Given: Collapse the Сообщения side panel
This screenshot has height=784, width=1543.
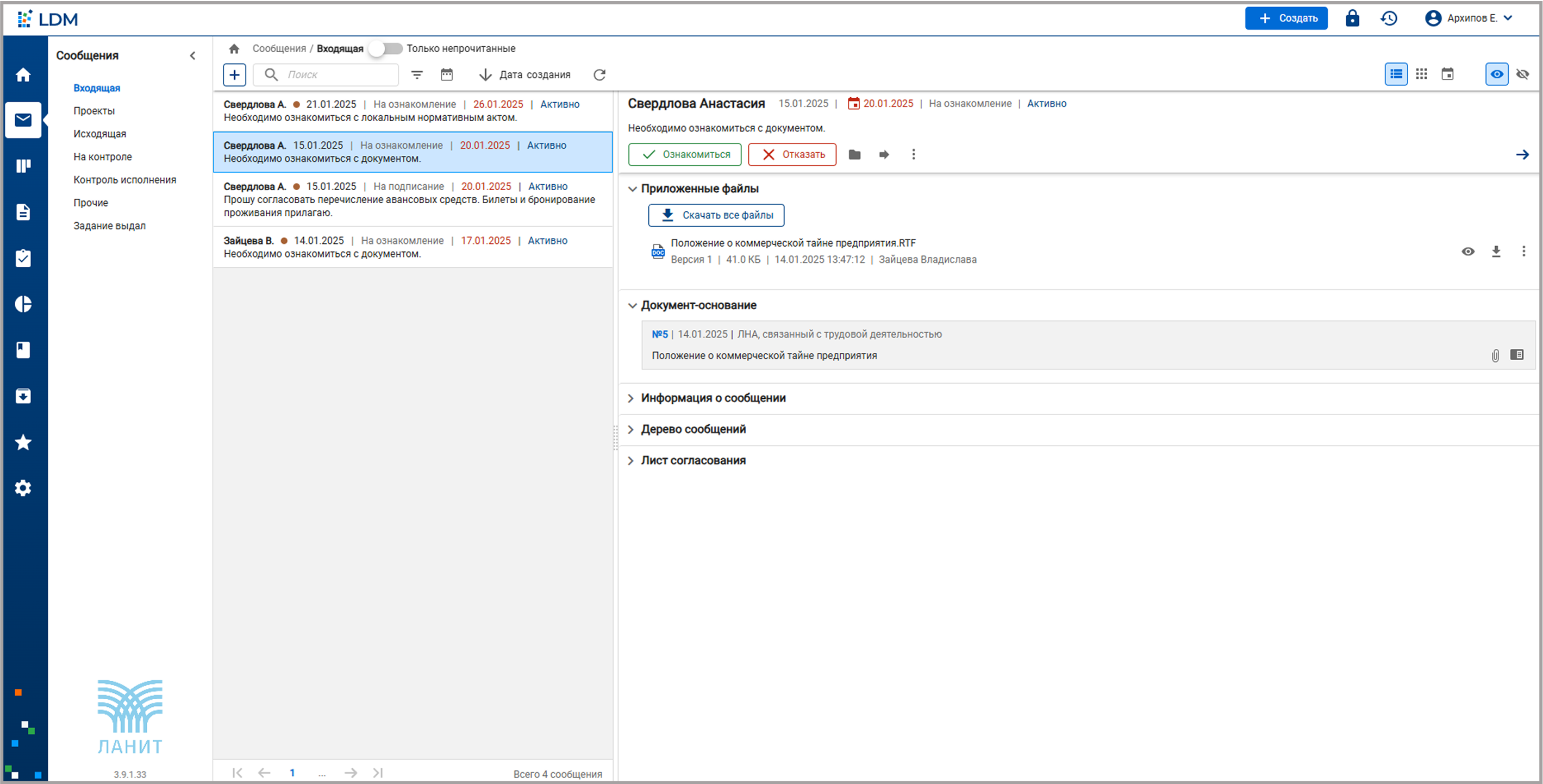Looking at the screenshot, I should coord(193,56).
